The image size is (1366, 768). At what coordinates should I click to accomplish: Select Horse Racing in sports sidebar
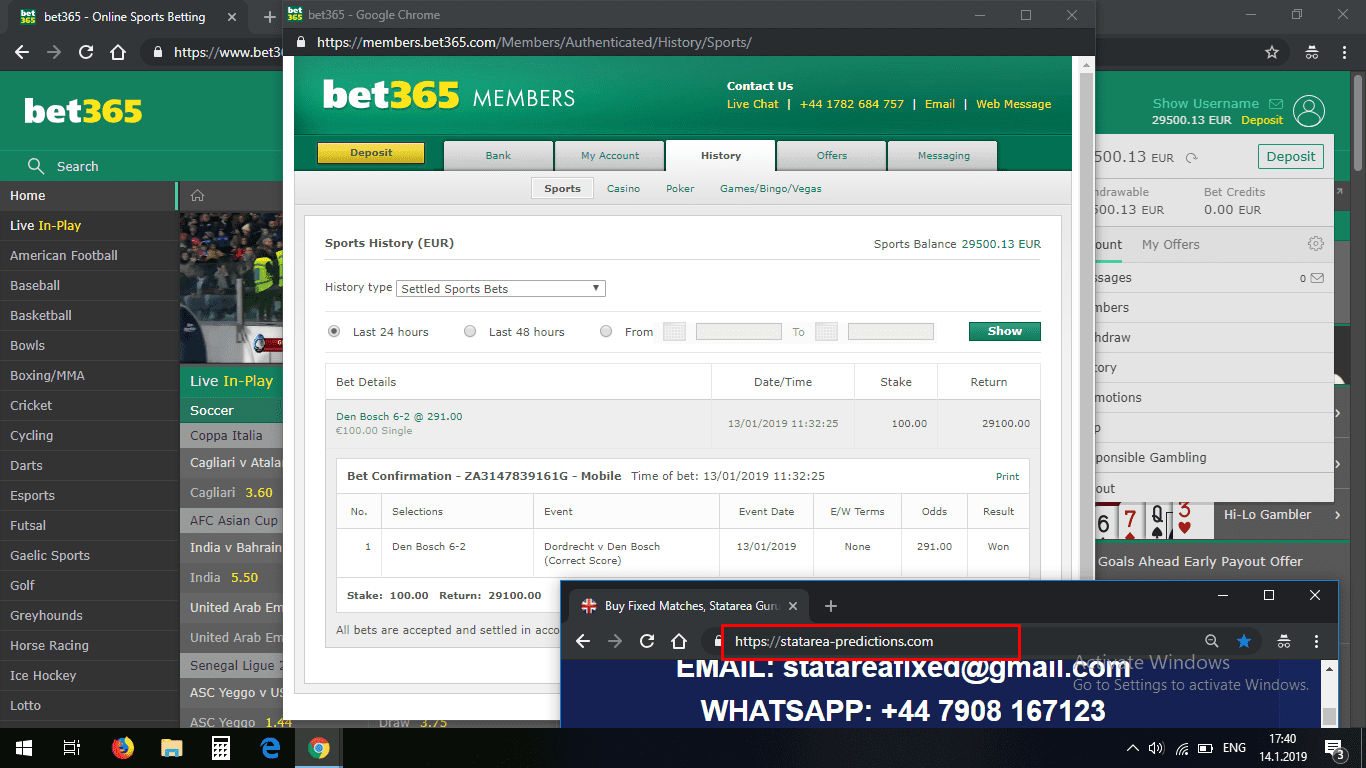click(x=49, y=645)
